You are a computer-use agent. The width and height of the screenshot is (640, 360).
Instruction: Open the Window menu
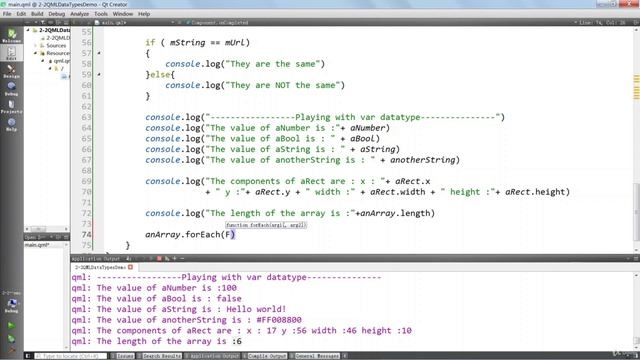pos(123,14)
